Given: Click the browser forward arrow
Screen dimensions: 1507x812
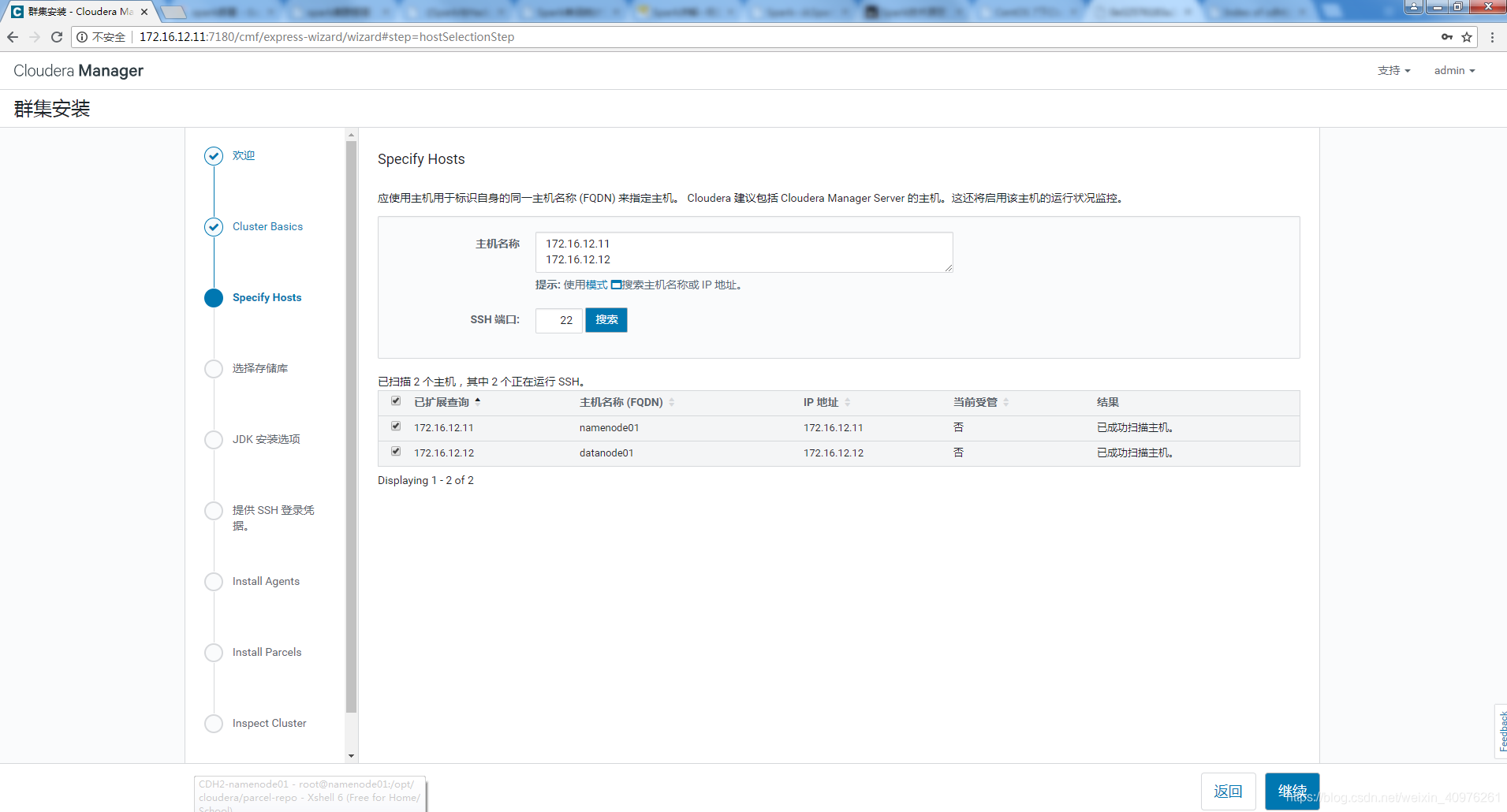Looking at the screenshot, I should tap(34, 37).
